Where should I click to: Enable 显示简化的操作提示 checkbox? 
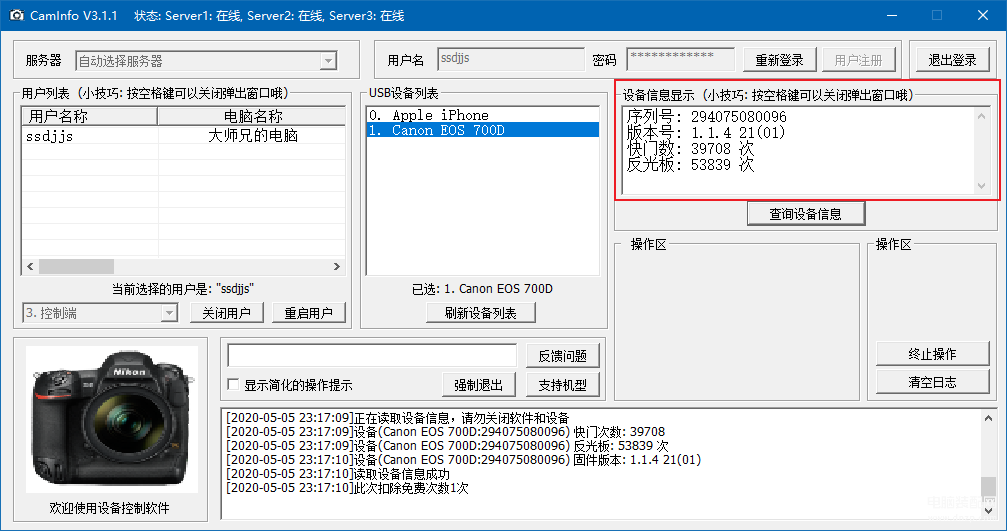tap(234, 385)
